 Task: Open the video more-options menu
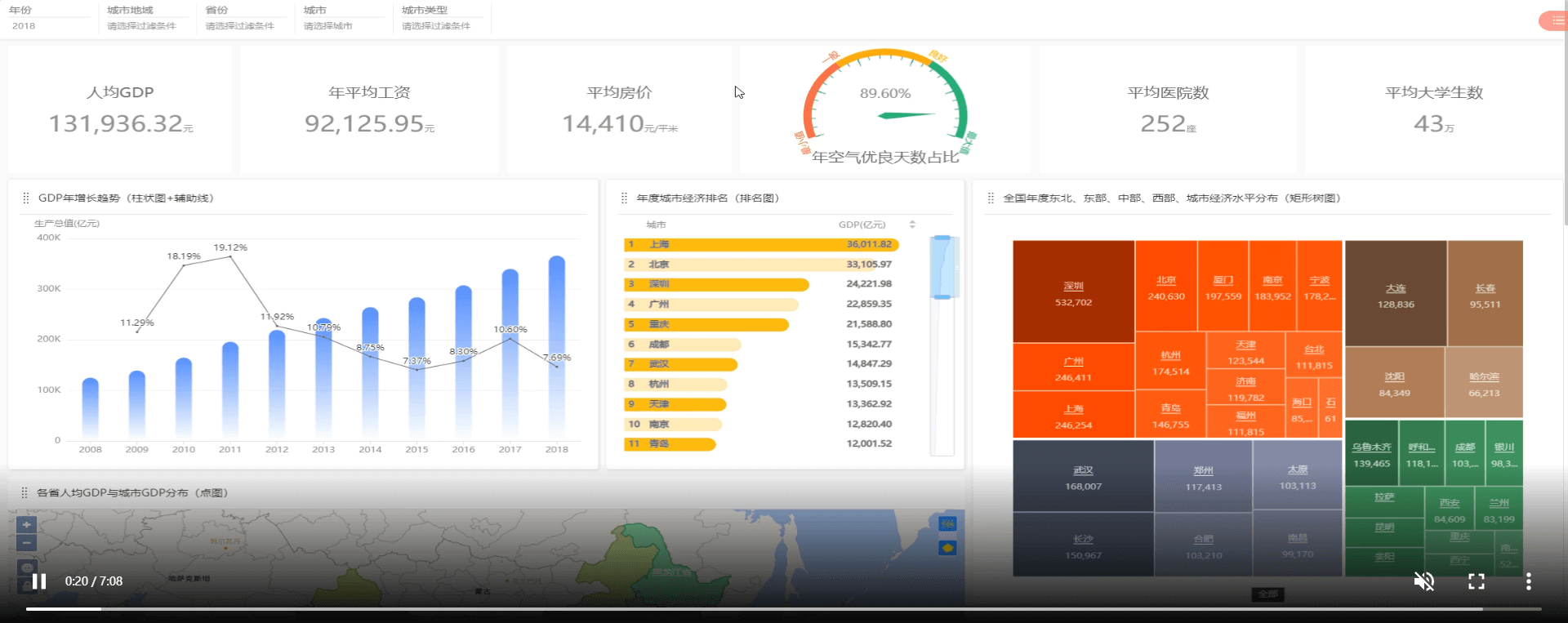coord(1528,581)
